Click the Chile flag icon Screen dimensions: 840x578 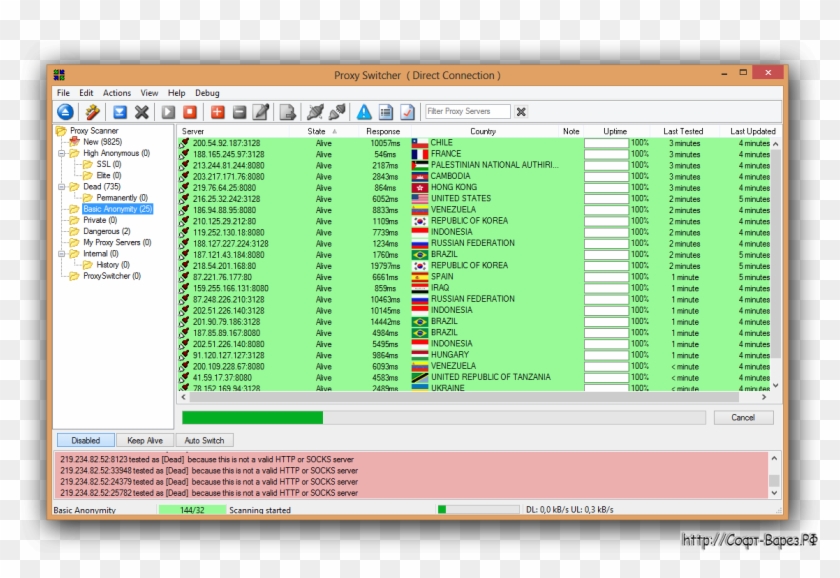(x=419, y=143)
